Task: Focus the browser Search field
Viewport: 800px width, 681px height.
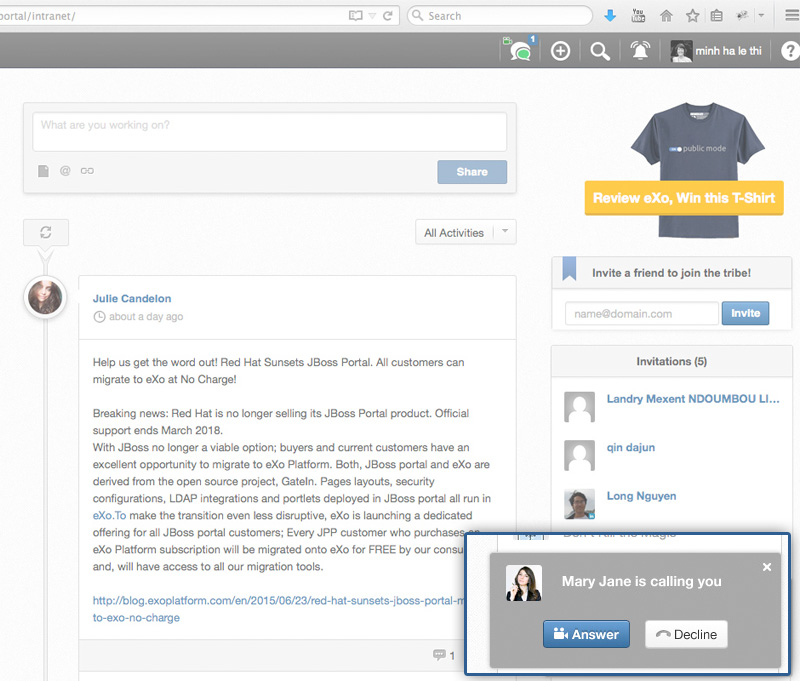Action: (x=500, y=16)
